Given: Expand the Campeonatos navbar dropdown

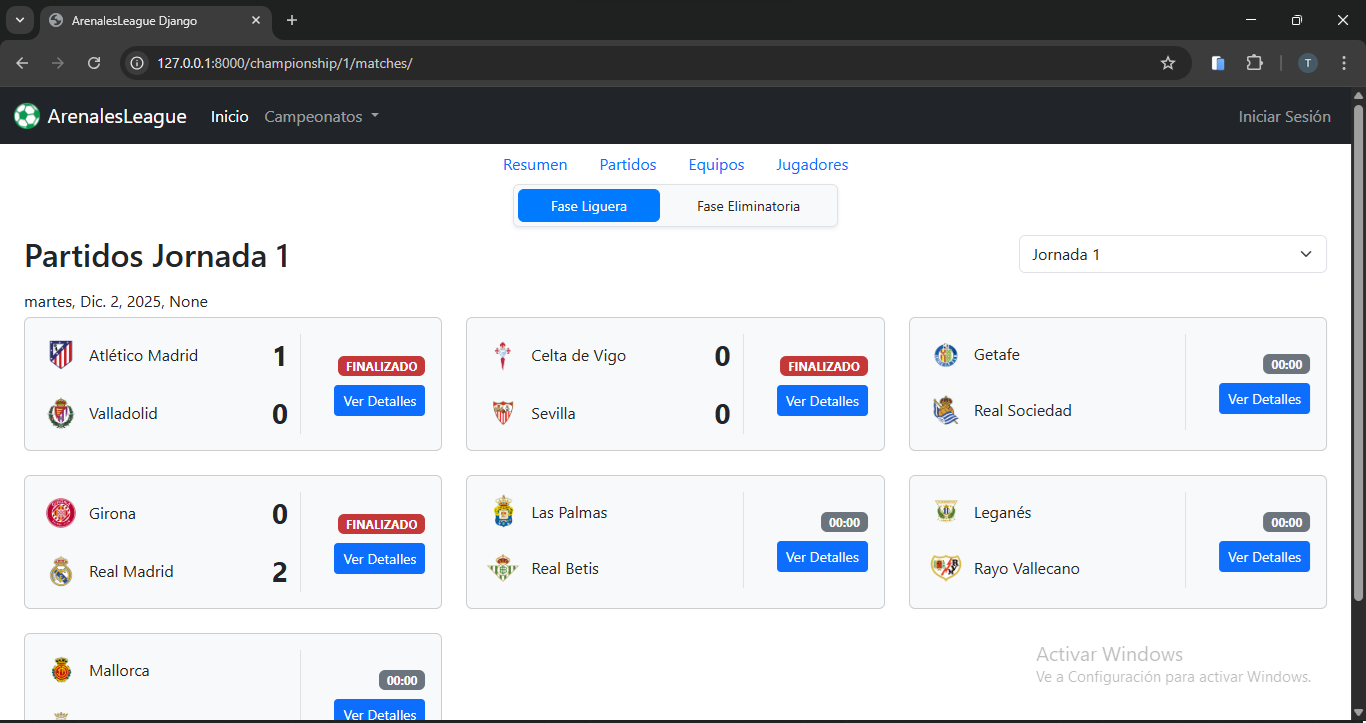Looking at the screenshot, I should point(321,117).
